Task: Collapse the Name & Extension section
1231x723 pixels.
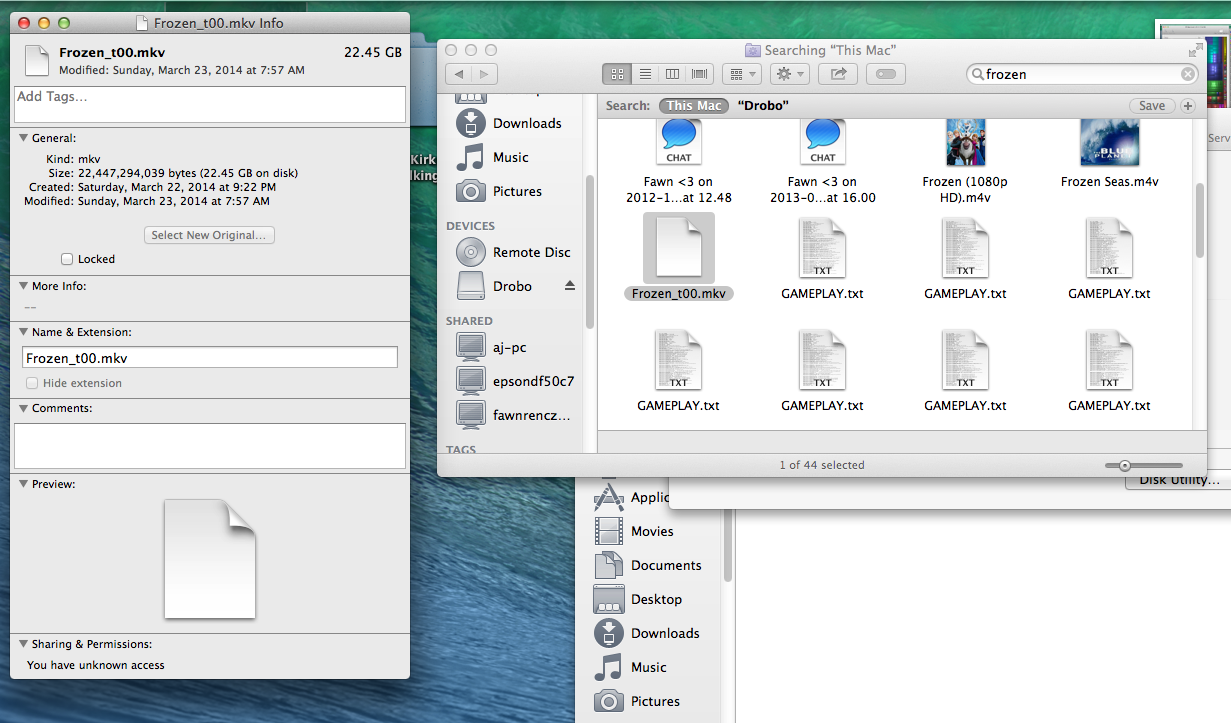Action: click(23, 332)
